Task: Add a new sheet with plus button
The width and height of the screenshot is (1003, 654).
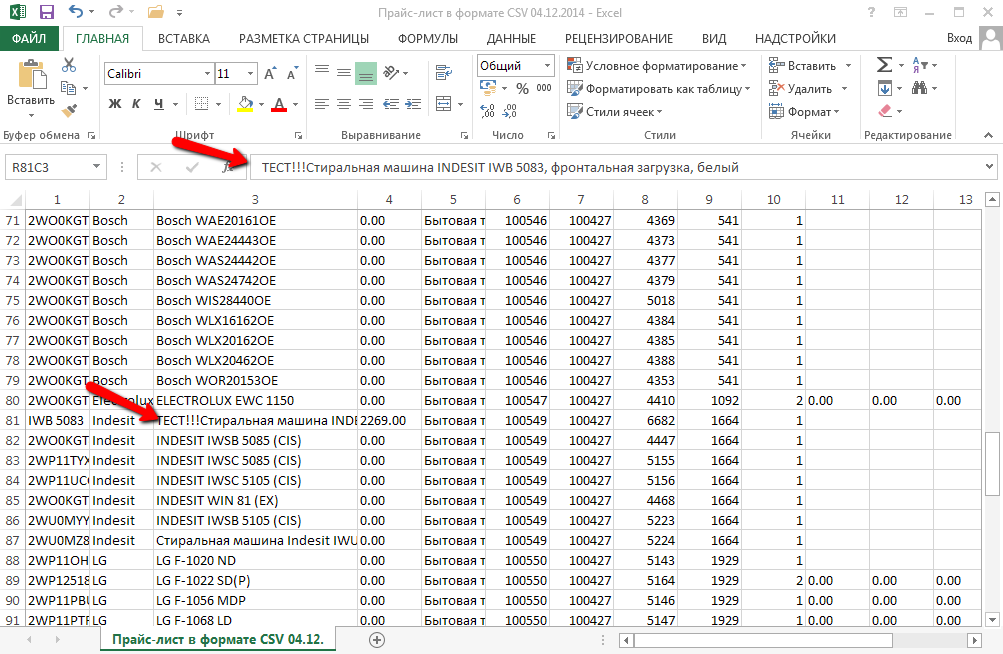Action: point(377,639)
